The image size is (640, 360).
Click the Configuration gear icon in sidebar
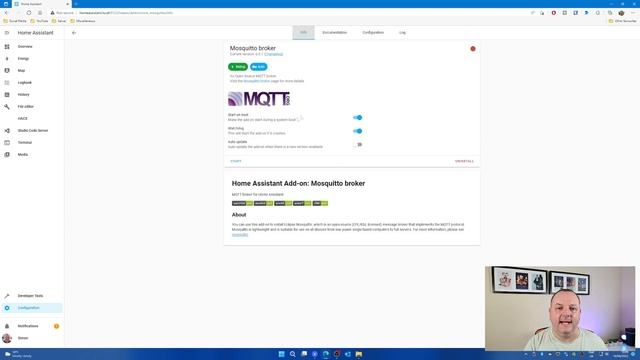click(7, 308)
